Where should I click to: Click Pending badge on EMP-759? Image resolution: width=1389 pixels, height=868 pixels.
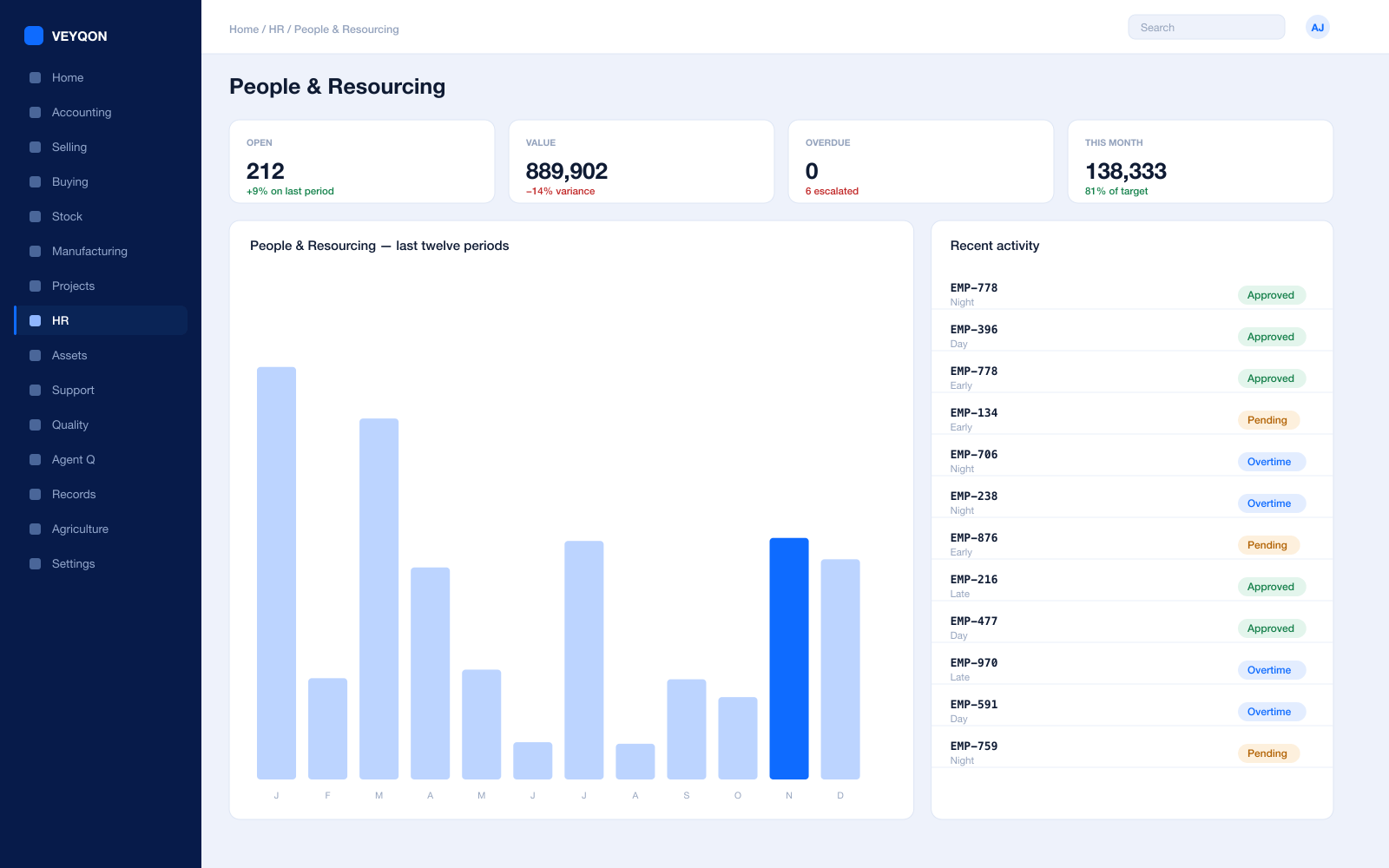coord(1268,753)
